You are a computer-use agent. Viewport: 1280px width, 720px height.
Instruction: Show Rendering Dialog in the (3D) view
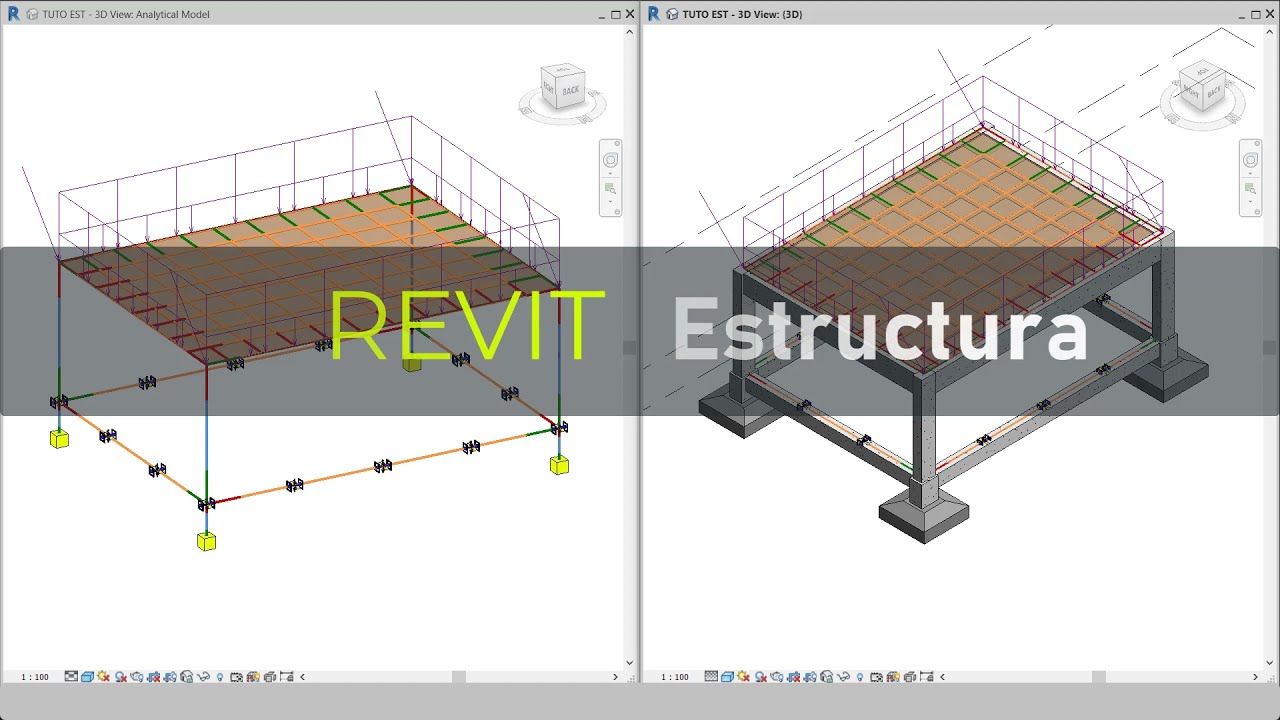pyautogui.click(x=777, y=677)
